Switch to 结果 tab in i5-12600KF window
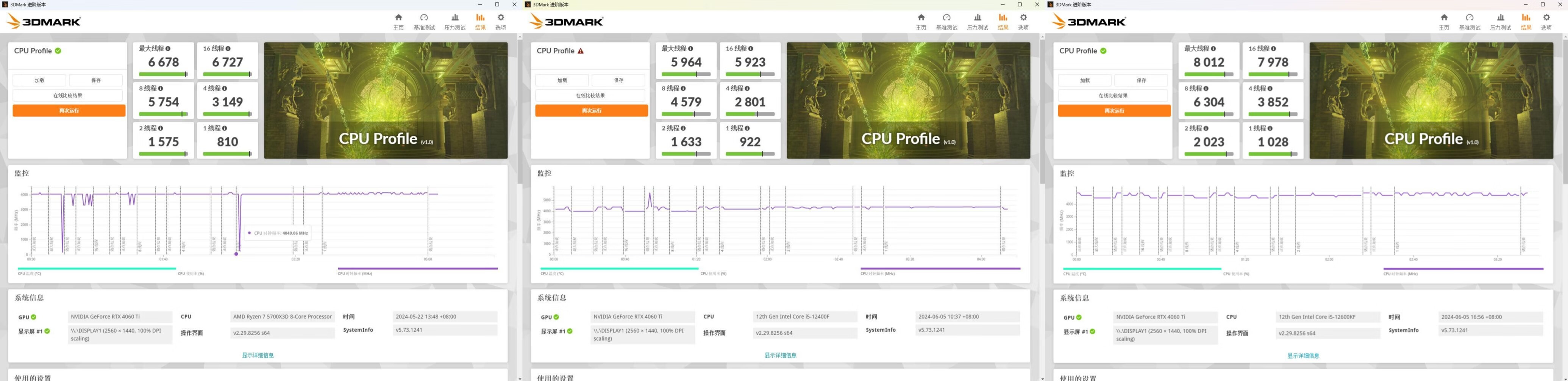 1526,21
